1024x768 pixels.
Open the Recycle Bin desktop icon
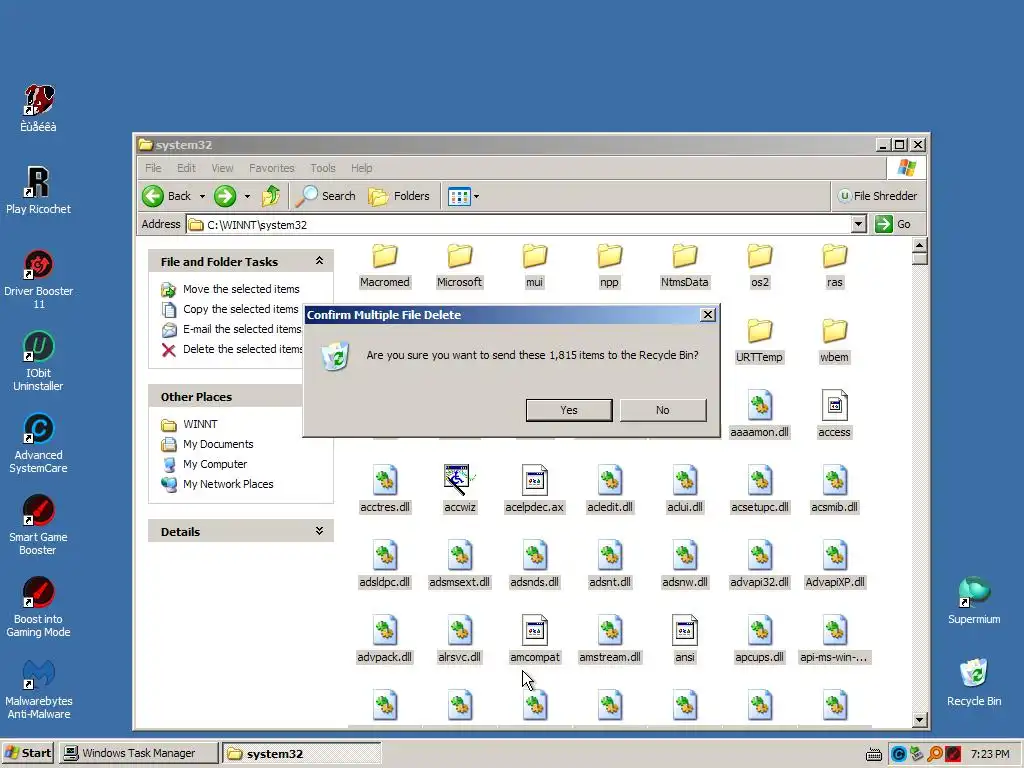pyautogui.click(x=974, y=682)
